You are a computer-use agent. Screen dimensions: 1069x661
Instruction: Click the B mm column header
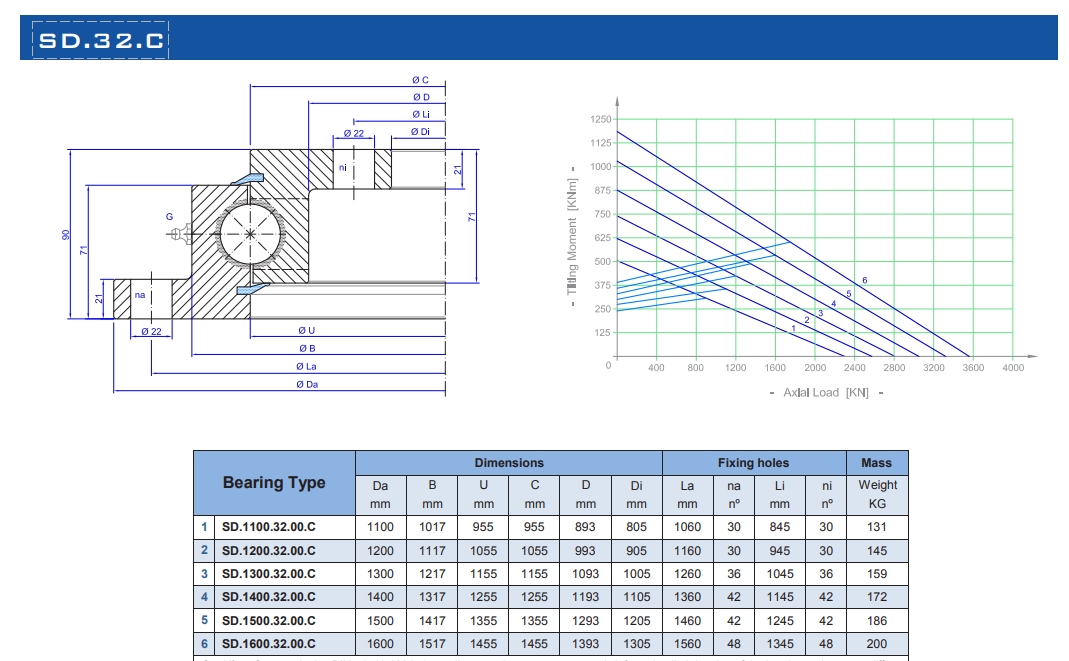coord(432,495)
